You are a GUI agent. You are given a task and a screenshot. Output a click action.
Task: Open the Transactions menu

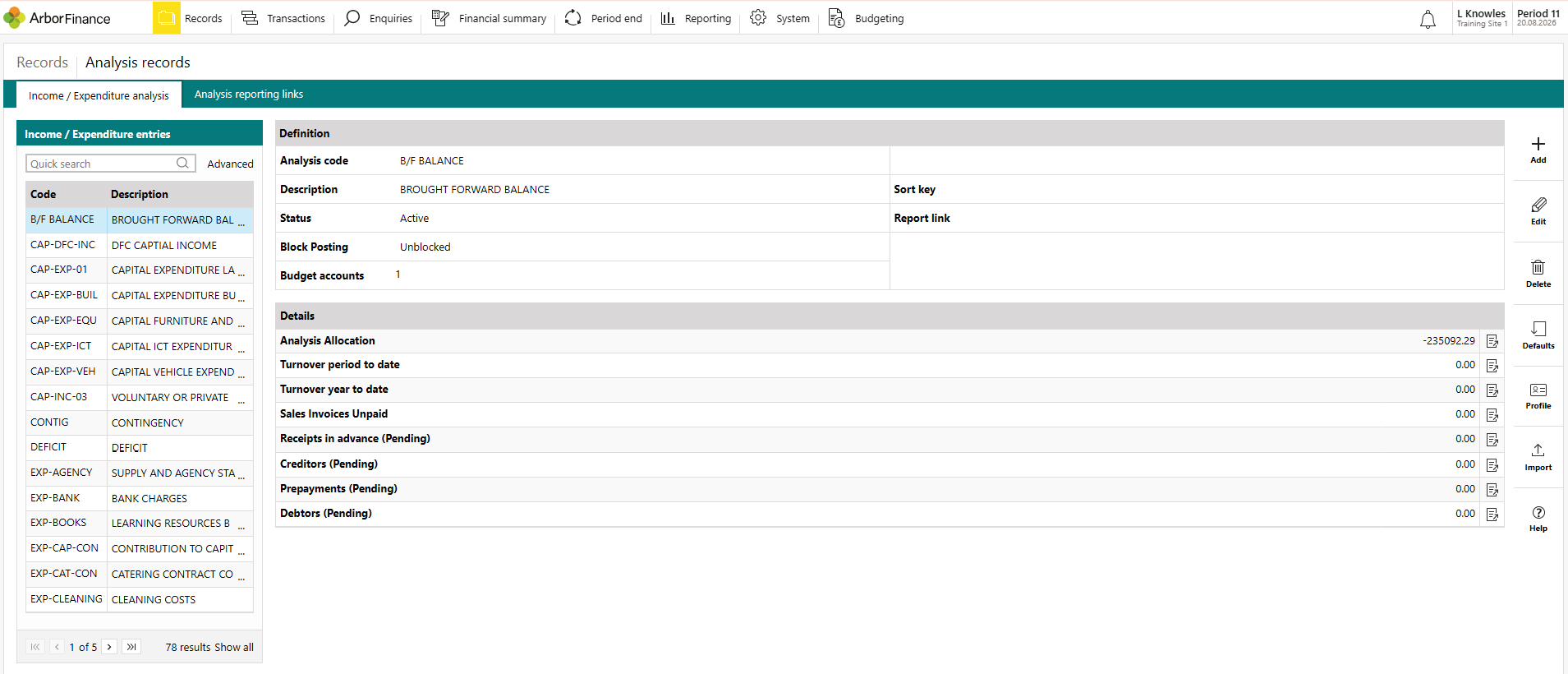283,18
